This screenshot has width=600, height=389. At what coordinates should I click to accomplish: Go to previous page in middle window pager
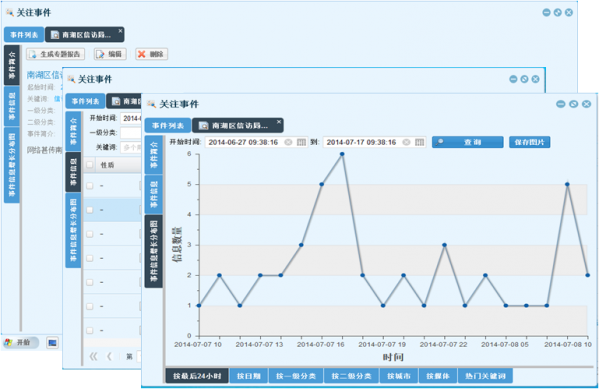pos(109,356)
